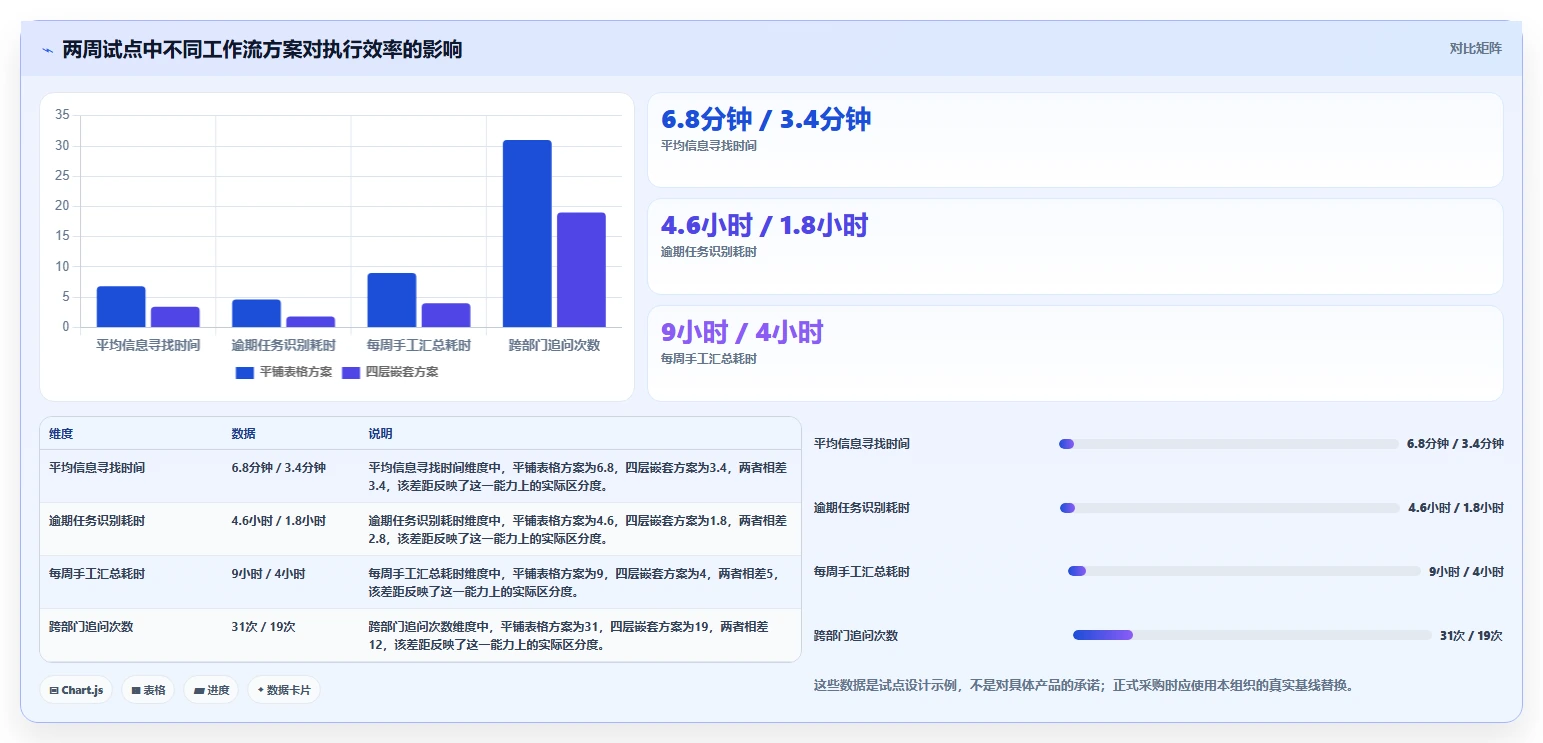Toggle the 平铺表格方案 legend swatch
Screen dimensions: 1543x743
245,372
